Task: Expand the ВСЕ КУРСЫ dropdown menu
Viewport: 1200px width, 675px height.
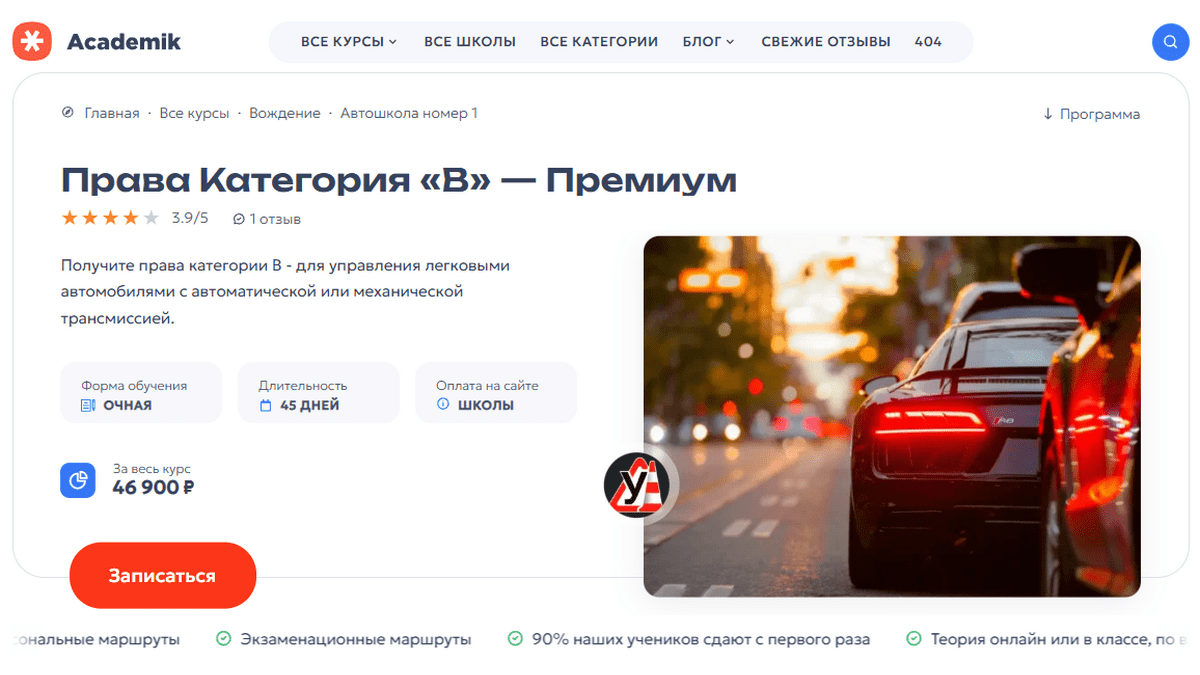Action: coord(349,42)
